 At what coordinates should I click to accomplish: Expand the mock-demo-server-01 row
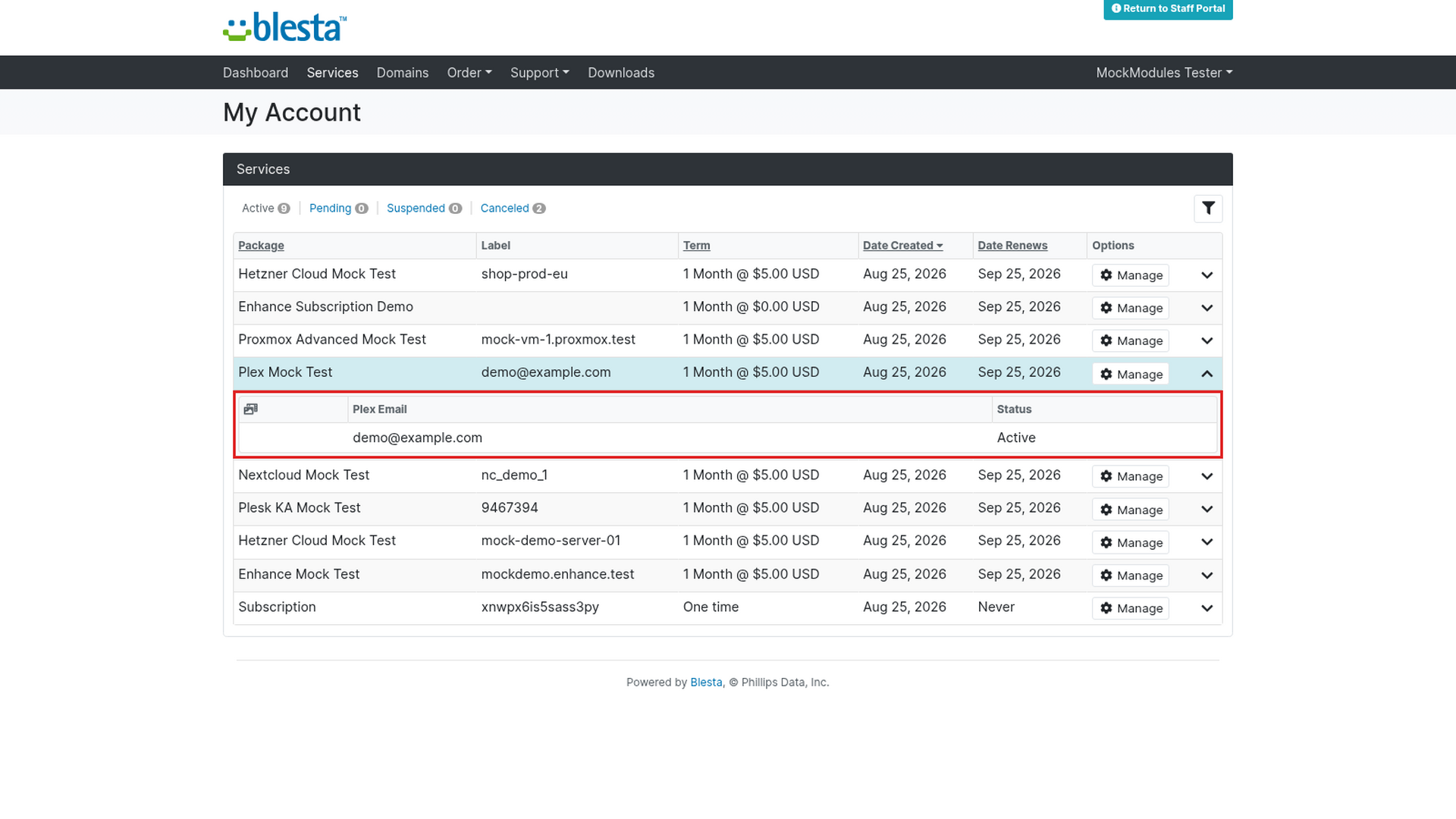pos(1207,542)
